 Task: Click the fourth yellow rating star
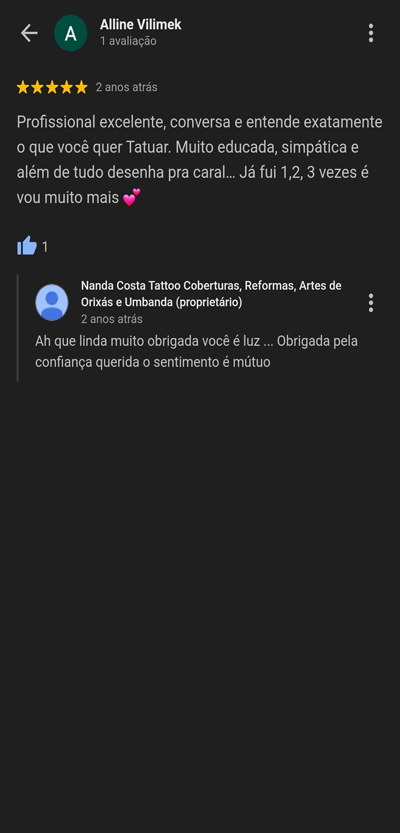[x=66, y=88]
